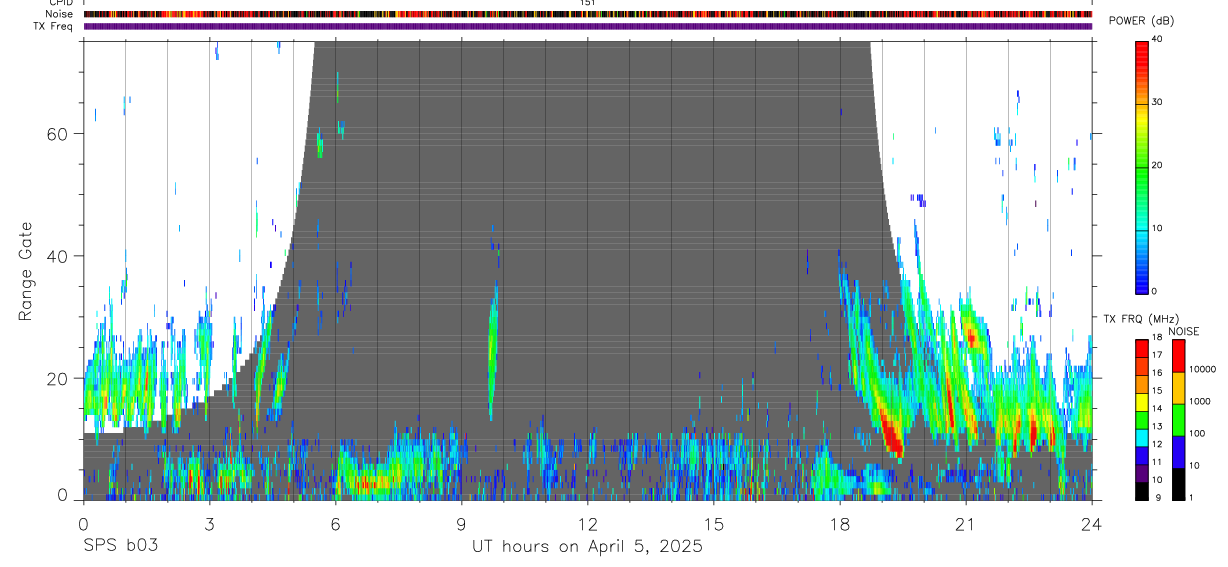The width and height of the screenshot is (1228, 567).
Task: Click the UT hours on April 5, 2025 label
Action: [x=587, y=548]
